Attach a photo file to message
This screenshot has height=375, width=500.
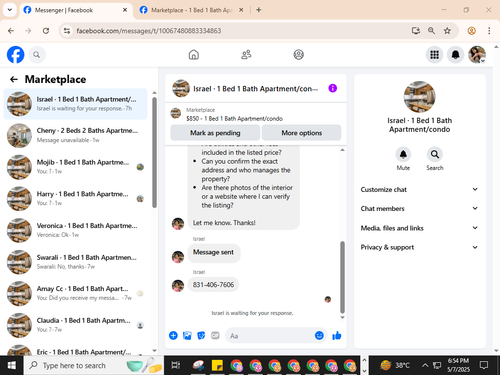[x=187, y=336]
